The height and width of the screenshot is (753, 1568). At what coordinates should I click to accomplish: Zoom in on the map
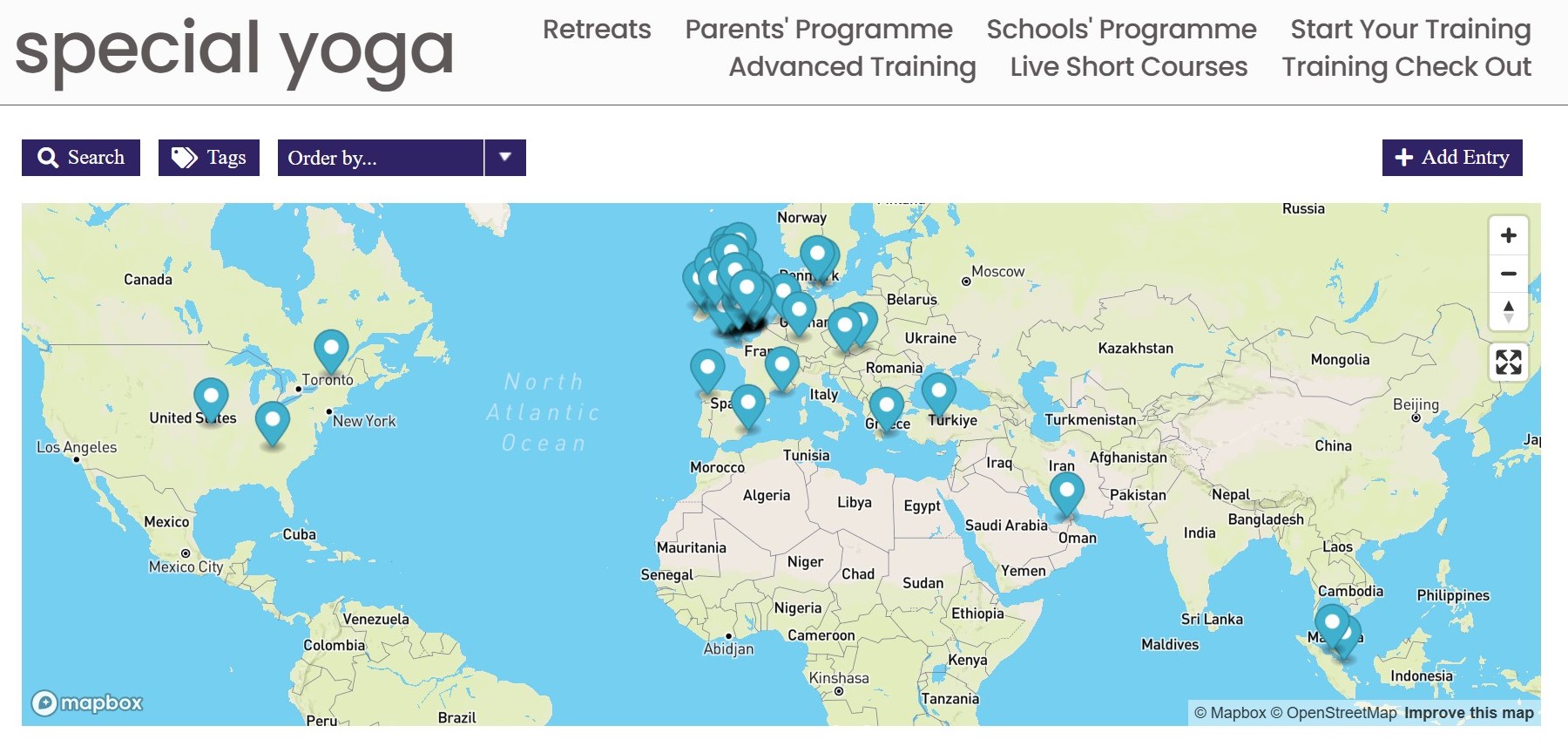click(x=1508, y=235)
